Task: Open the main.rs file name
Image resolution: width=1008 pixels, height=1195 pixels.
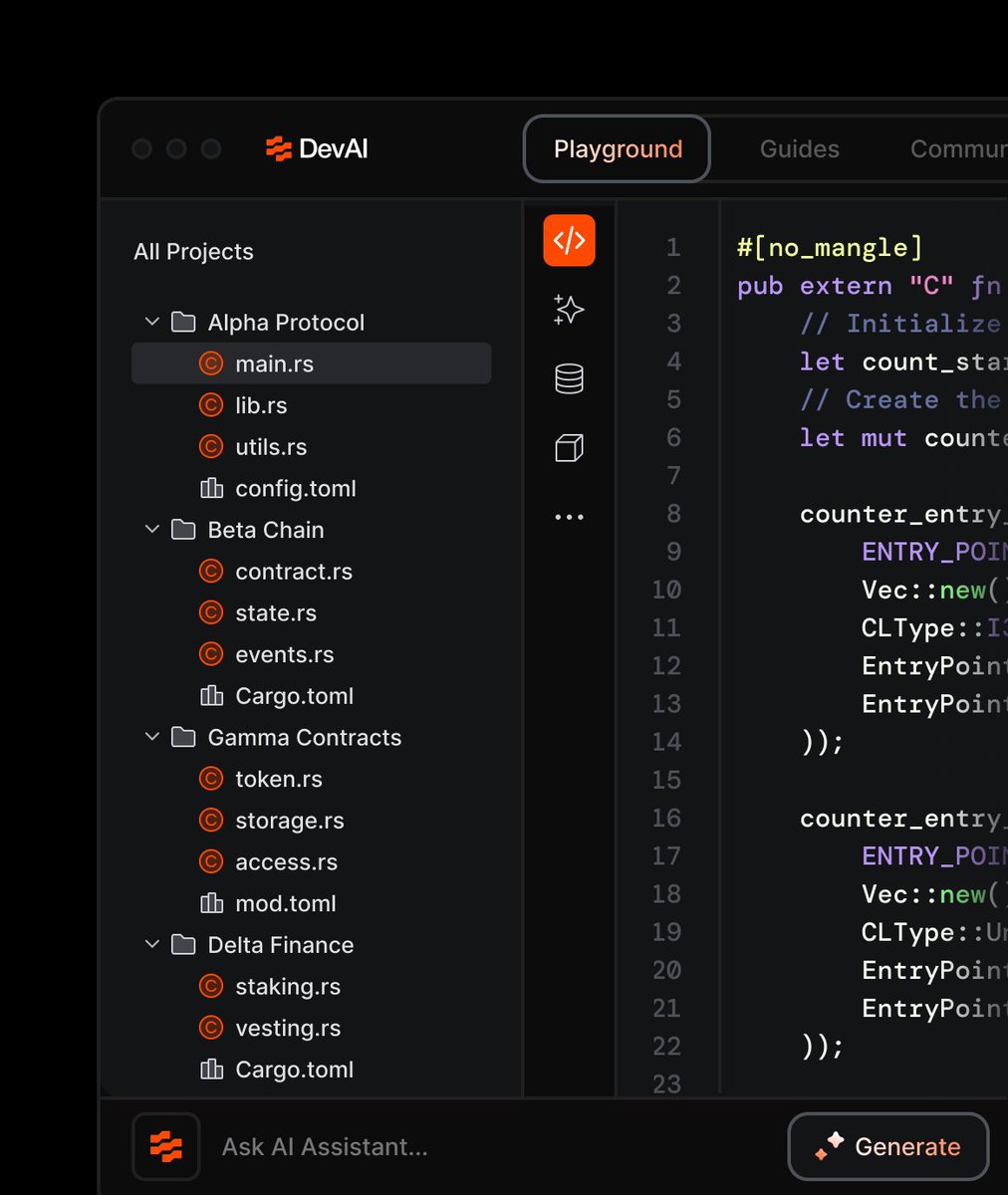Action: (275, 364)
